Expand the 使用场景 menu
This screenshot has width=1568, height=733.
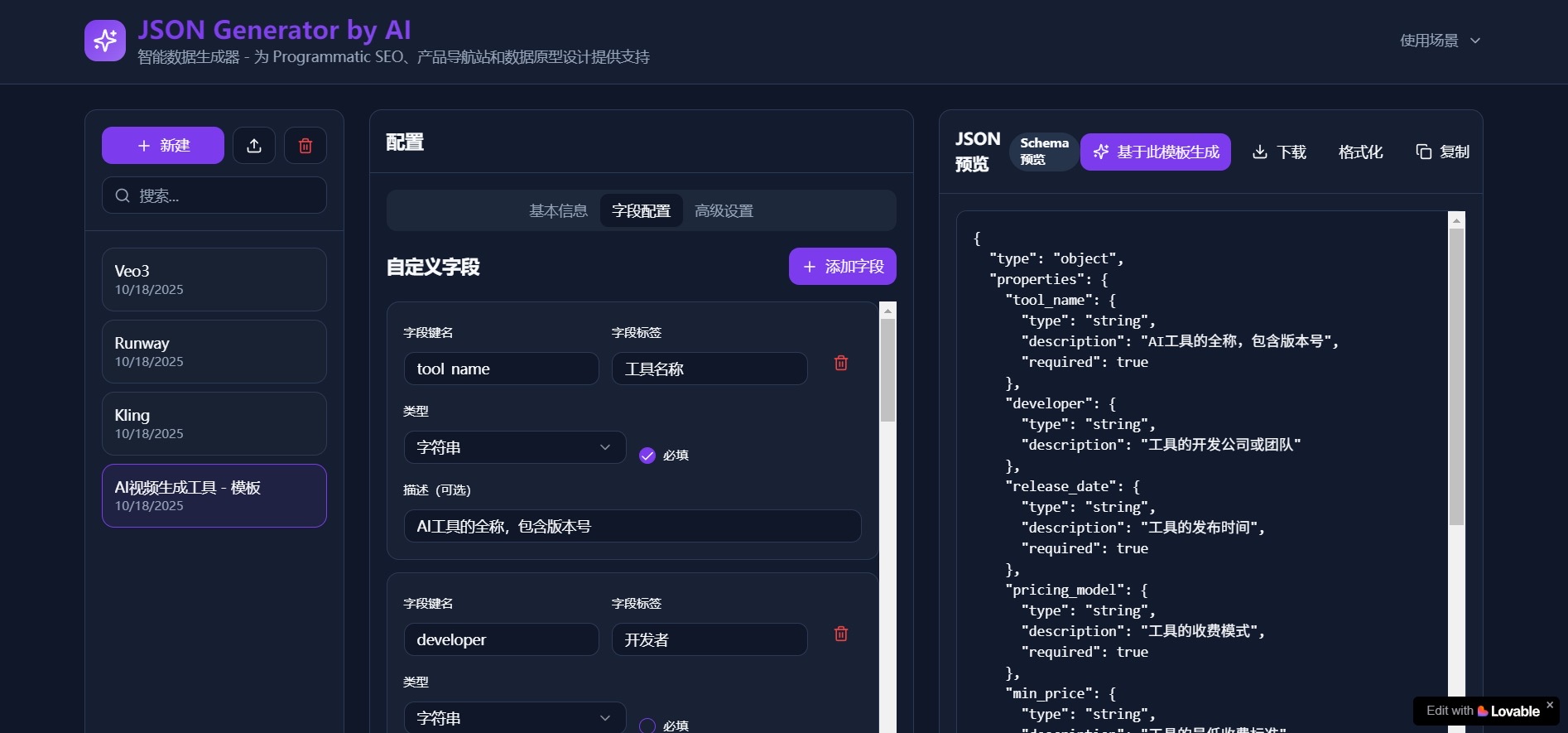[1440, 41]
